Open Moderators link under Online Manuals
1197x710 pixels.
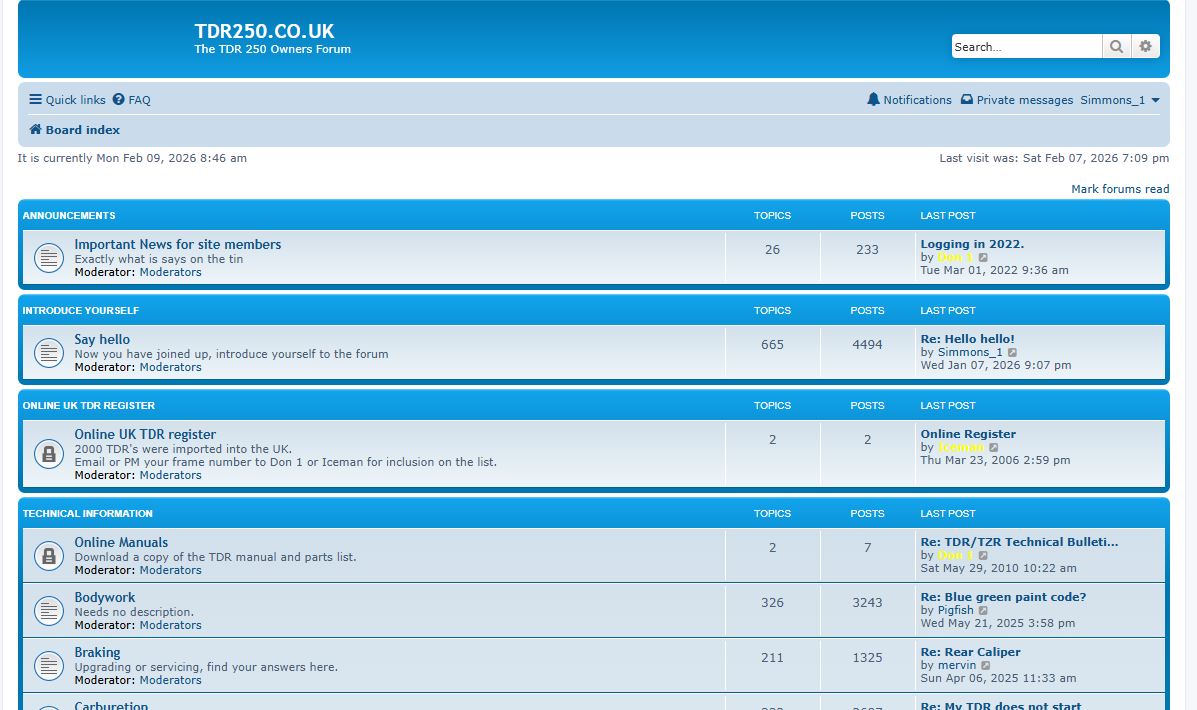pyautogui.click(x=170, y=570)
